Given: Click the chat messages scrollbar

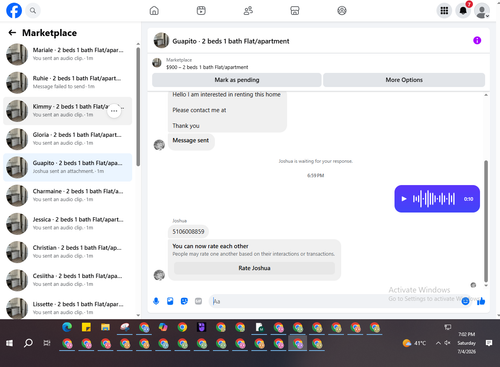Looking at the screenshot, I should (486, 222).
